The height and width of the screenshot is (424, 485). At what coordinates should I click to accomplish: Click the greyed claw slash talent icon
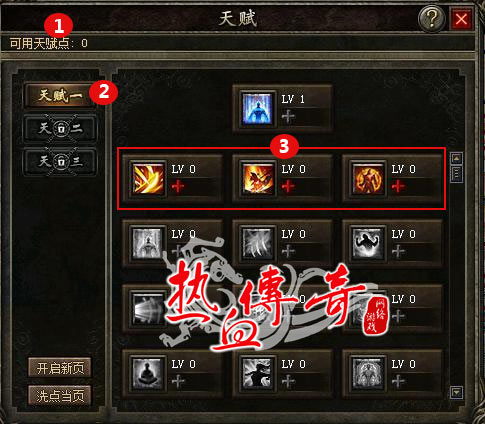pyautogui.click(x=257, y=244)
